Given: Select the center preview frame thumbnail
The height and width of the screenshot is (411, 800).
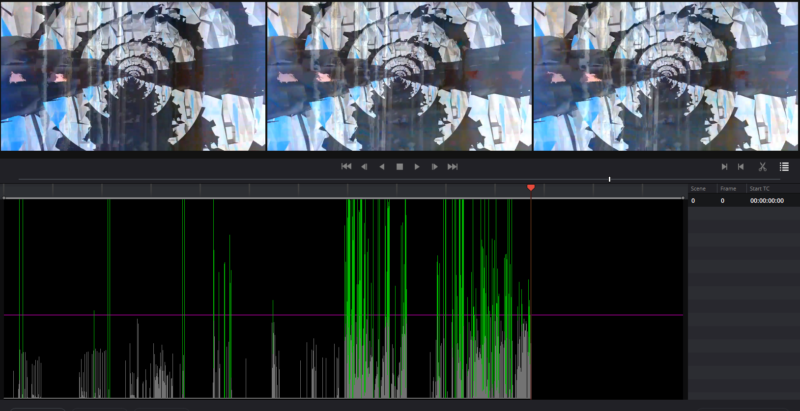Looking at the screenshot, I should [x=399, y=75].
